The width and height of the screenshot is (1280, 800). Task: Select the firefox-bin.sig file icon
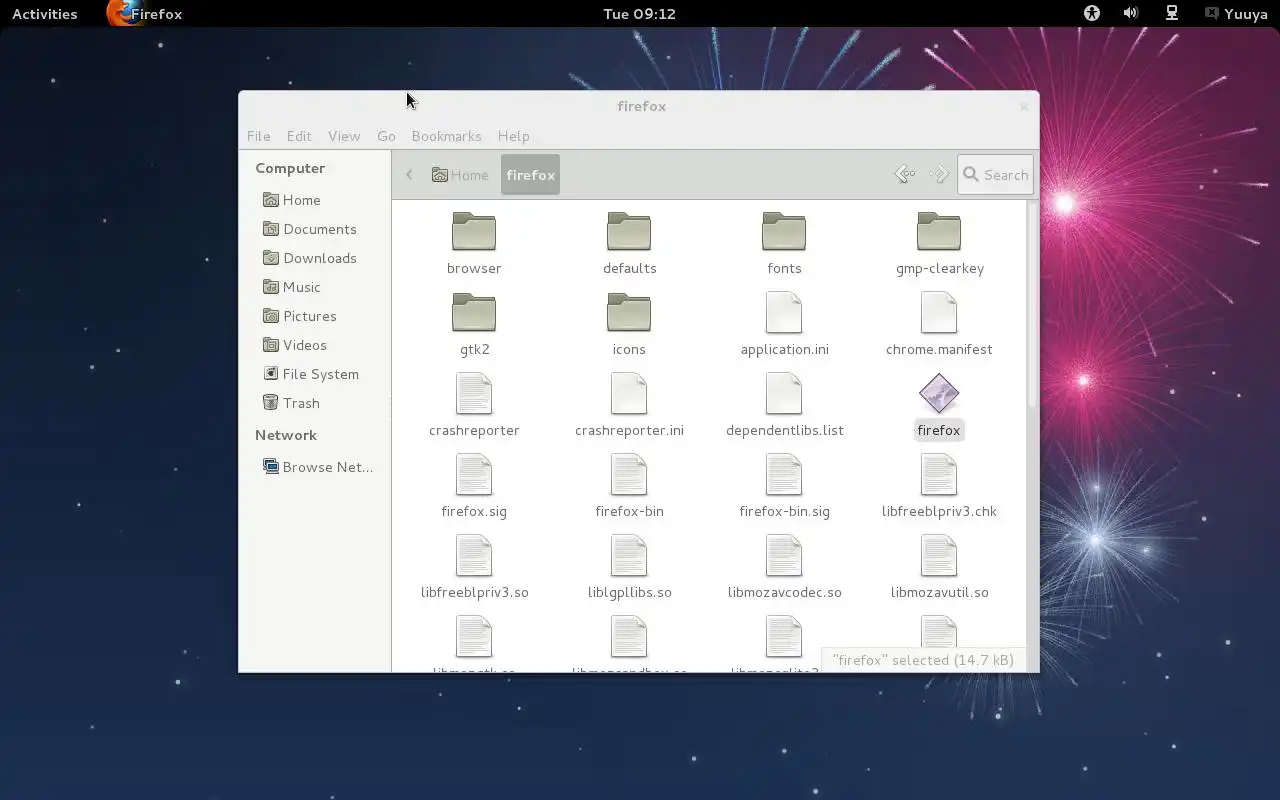784,475
